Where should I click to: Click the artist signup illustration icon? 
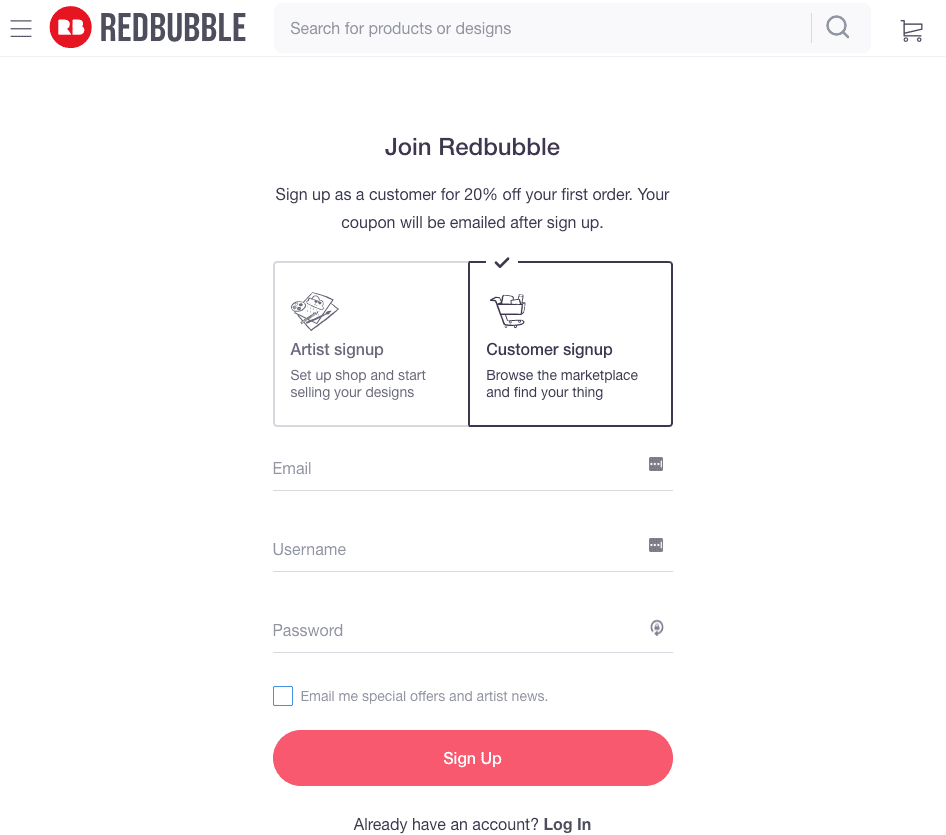314,311
